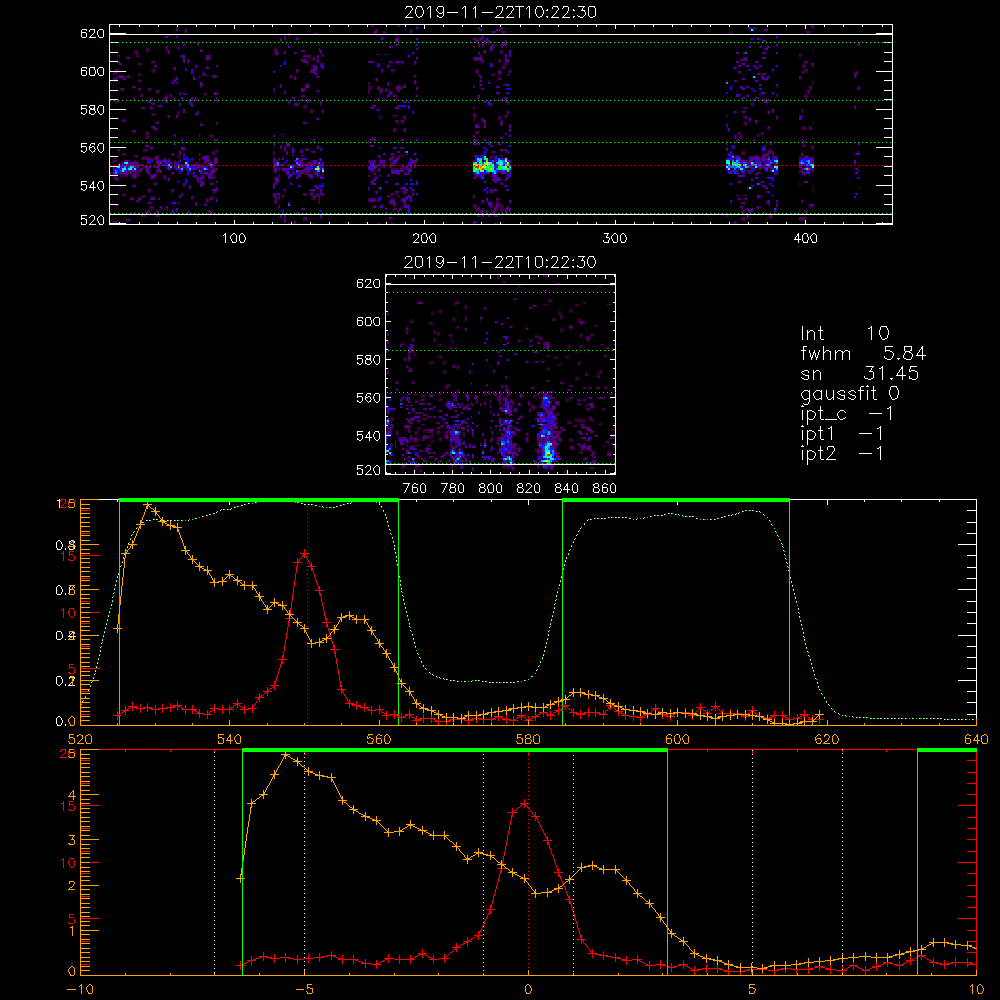Click x-axis label 560 of the 520–640 profile plot
Image resolution: width=1000 pixels, height=1000 pixels.
[x=379, y=740]
